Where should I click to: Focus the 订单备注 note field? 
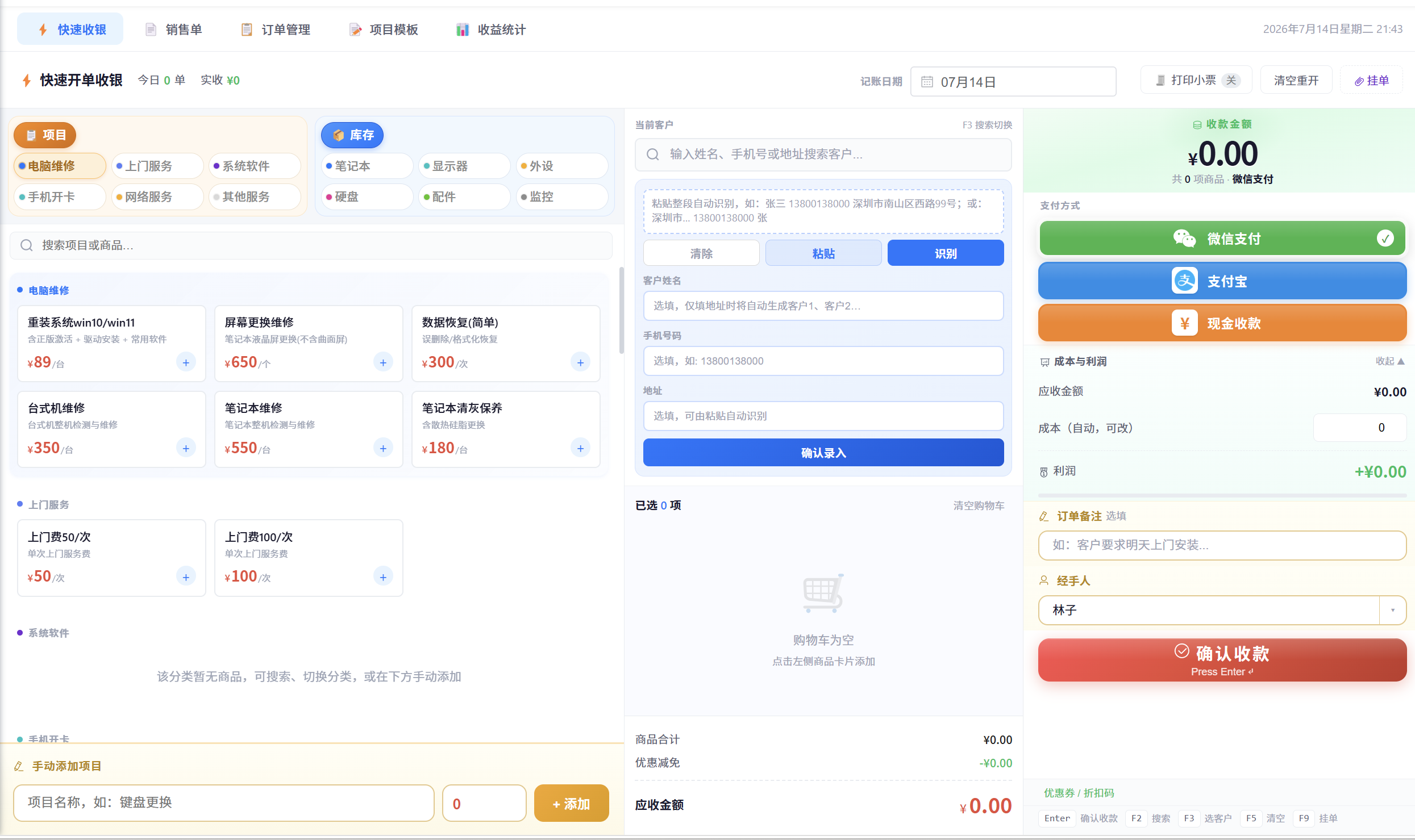1222,545
